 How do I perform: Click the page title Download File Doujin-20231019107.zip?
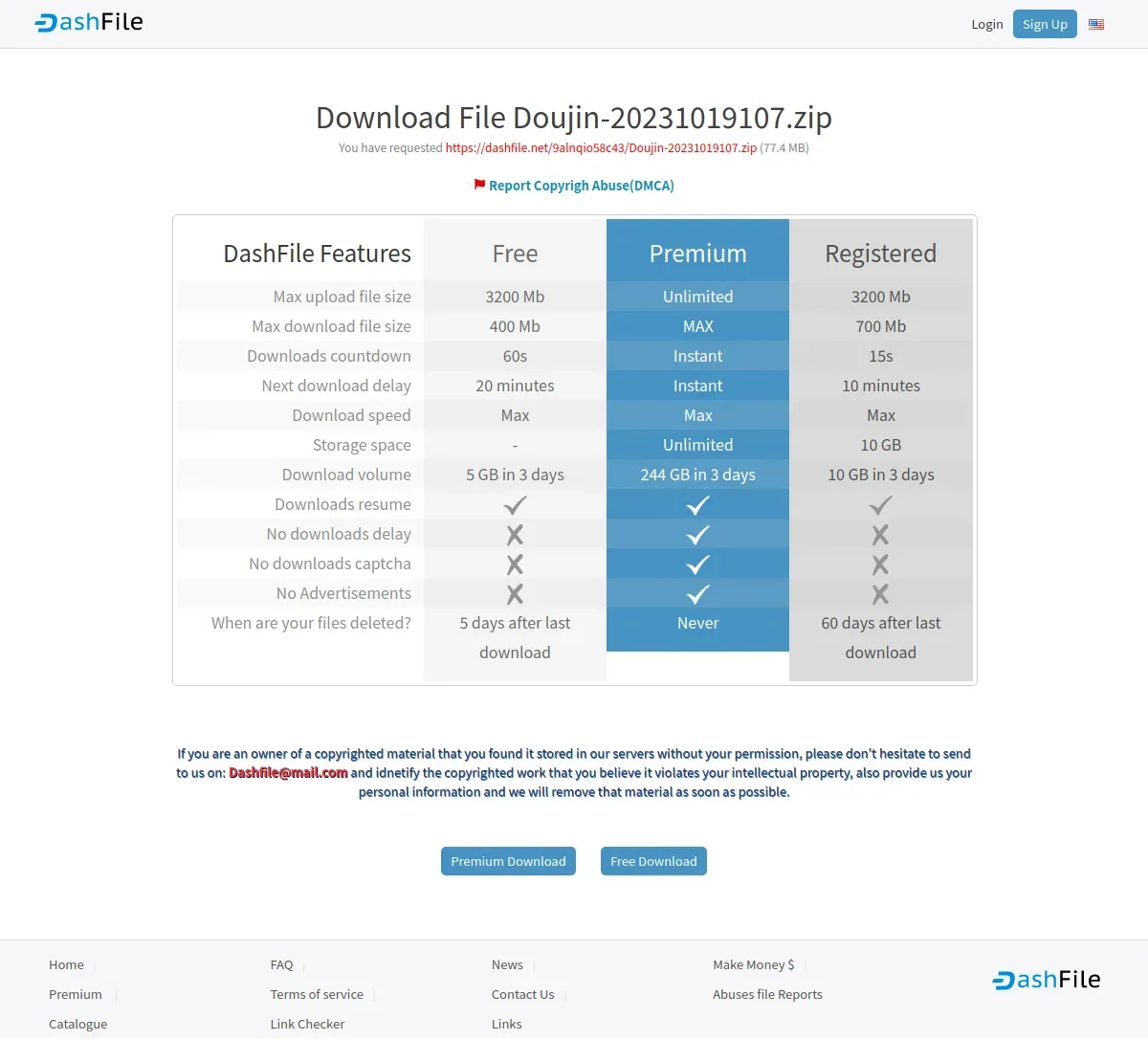(574, 118)
